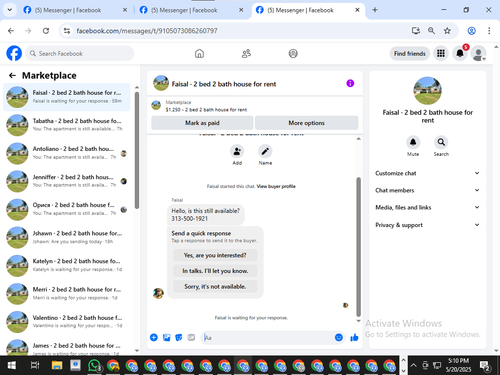This screenshot has width=500, height=375.
Task: Show hidden system tray icons chevron
Action: click(413, 365)
